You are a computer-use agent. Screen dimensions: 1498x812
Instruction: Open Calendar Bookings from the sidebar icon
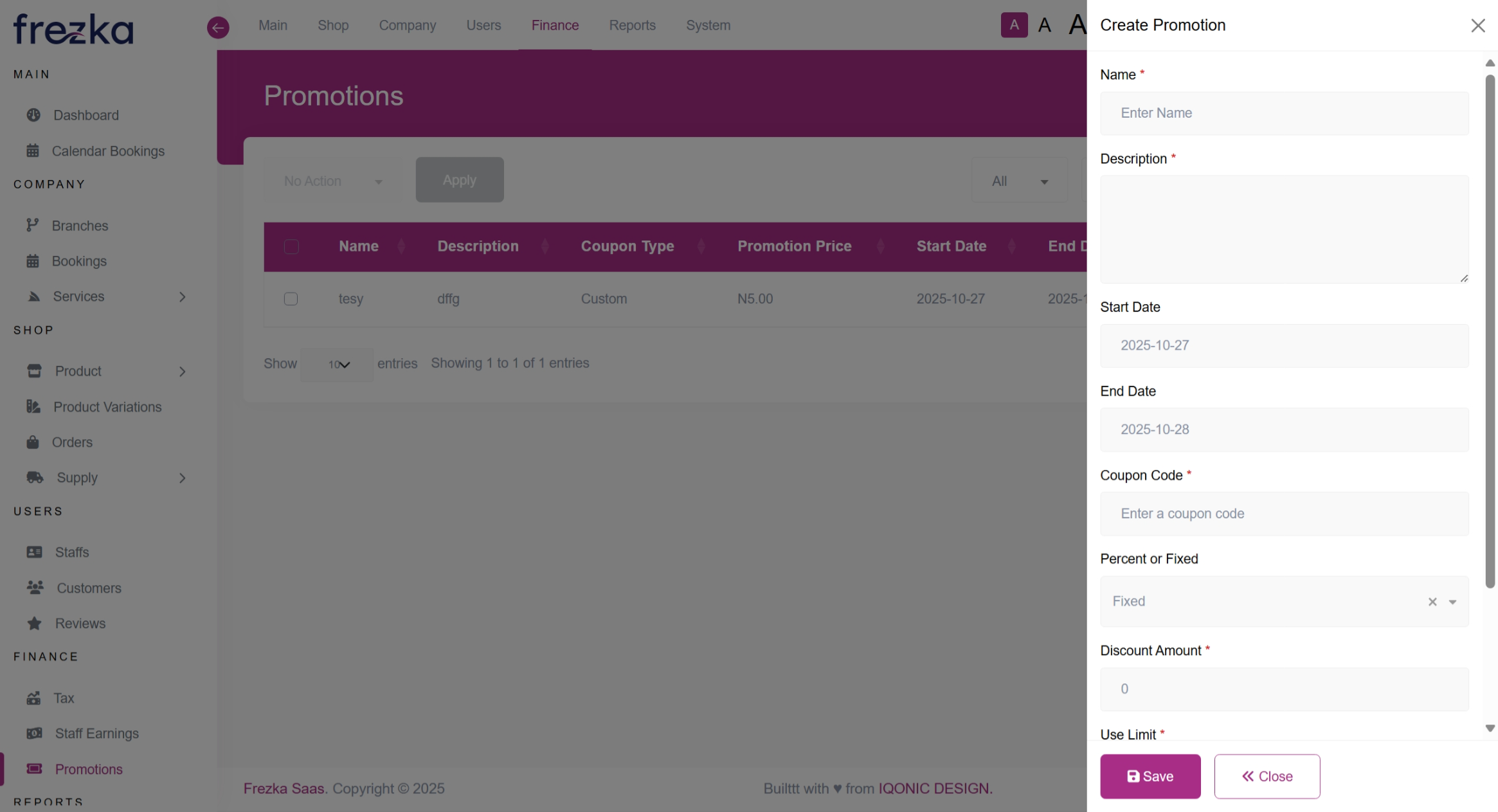(x=33, y=151)
